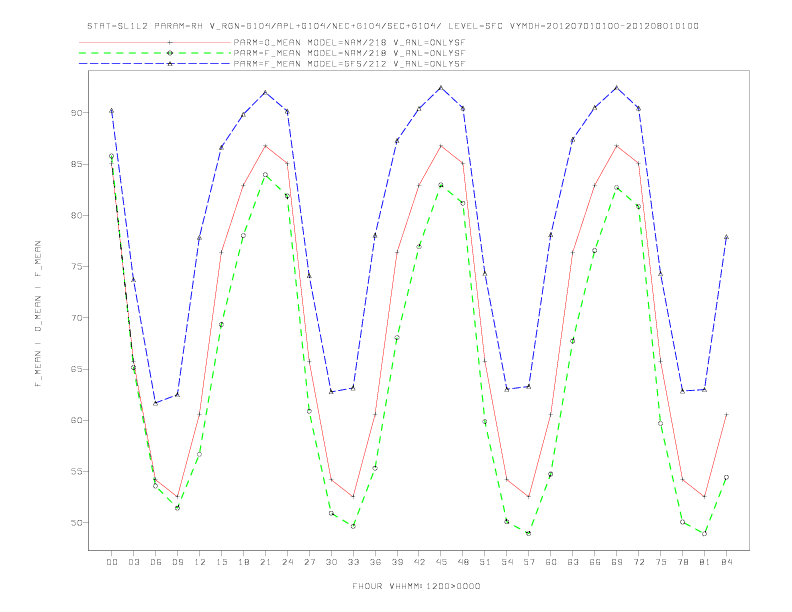792x612 pixels.
Task: Click x-axis forecast hour label 39
Action: pos(397,562)
